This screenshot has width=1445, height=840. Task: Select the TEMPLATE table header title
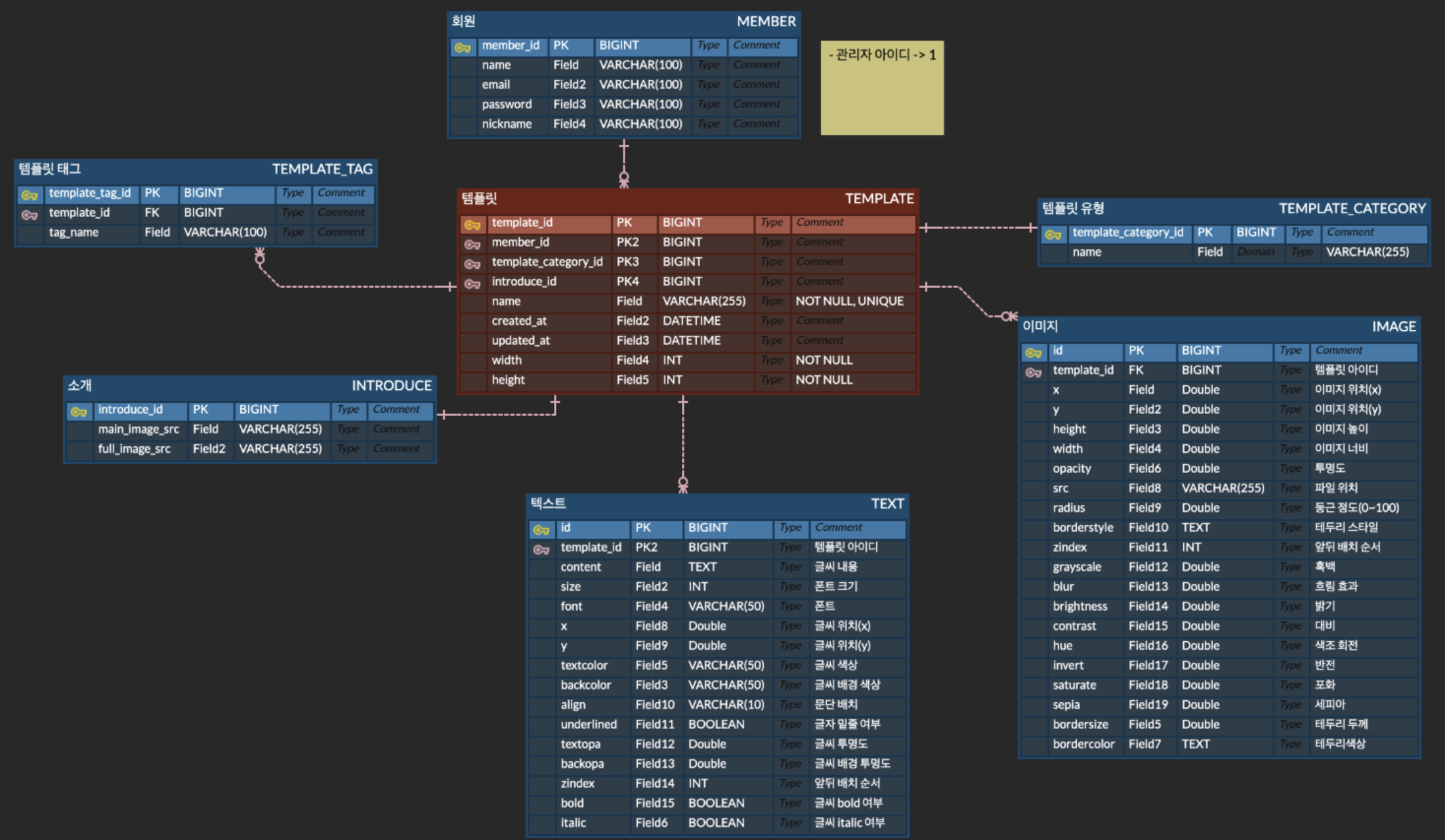click(879, 198)
